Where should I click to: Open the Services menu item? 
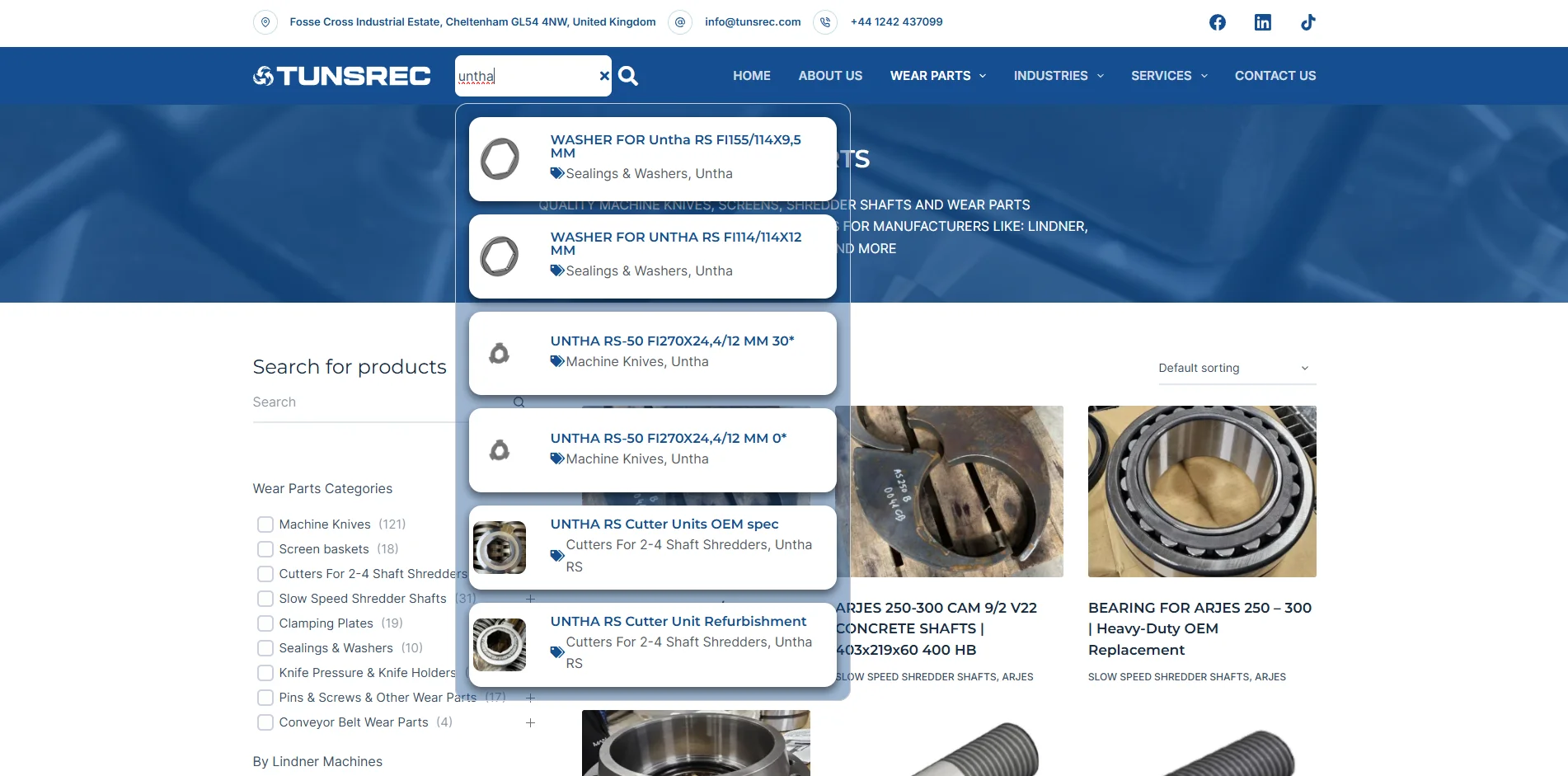(1162, 76)
